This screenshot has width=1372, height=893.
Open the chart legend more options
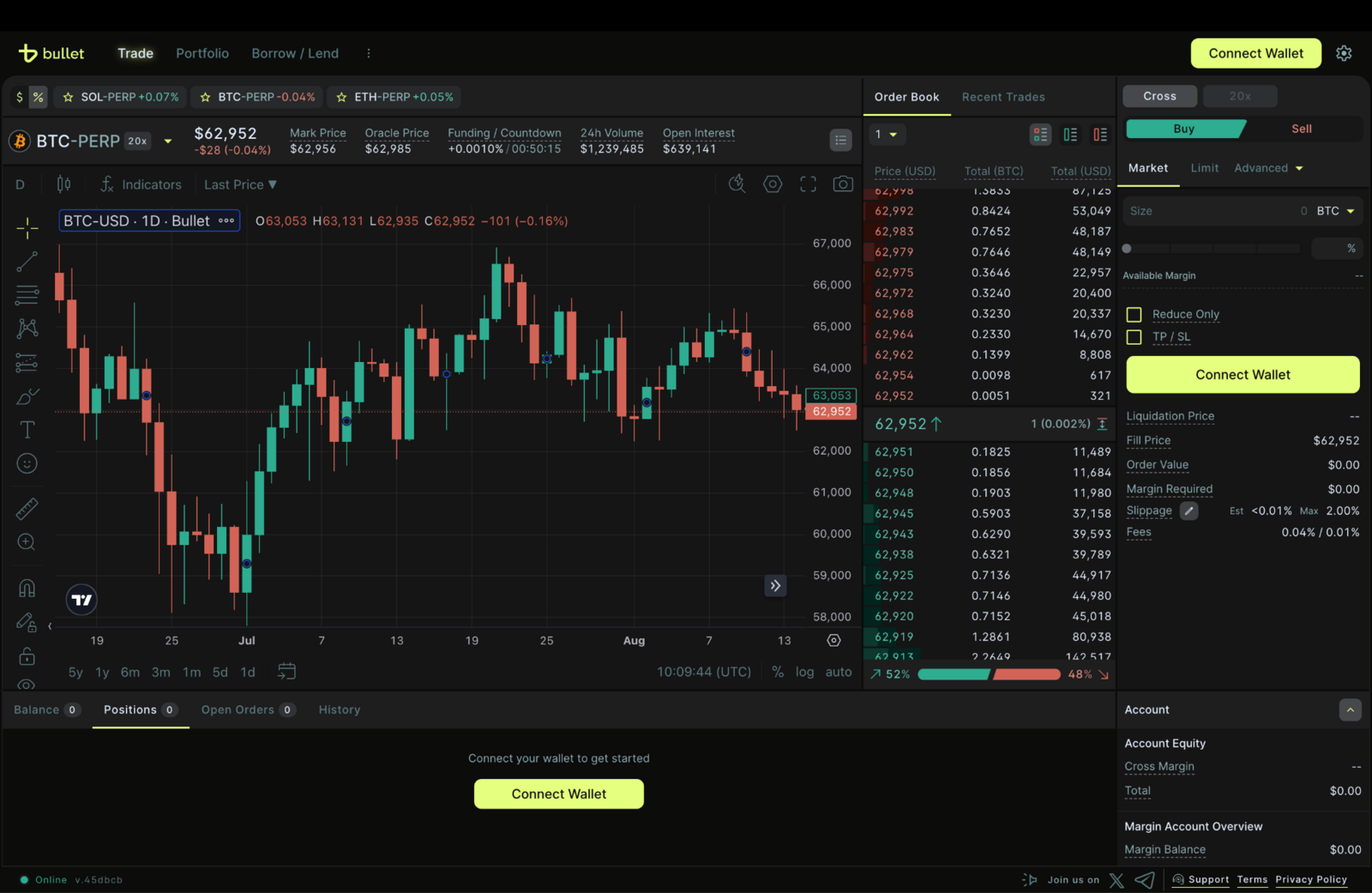(x=226, y=220)
